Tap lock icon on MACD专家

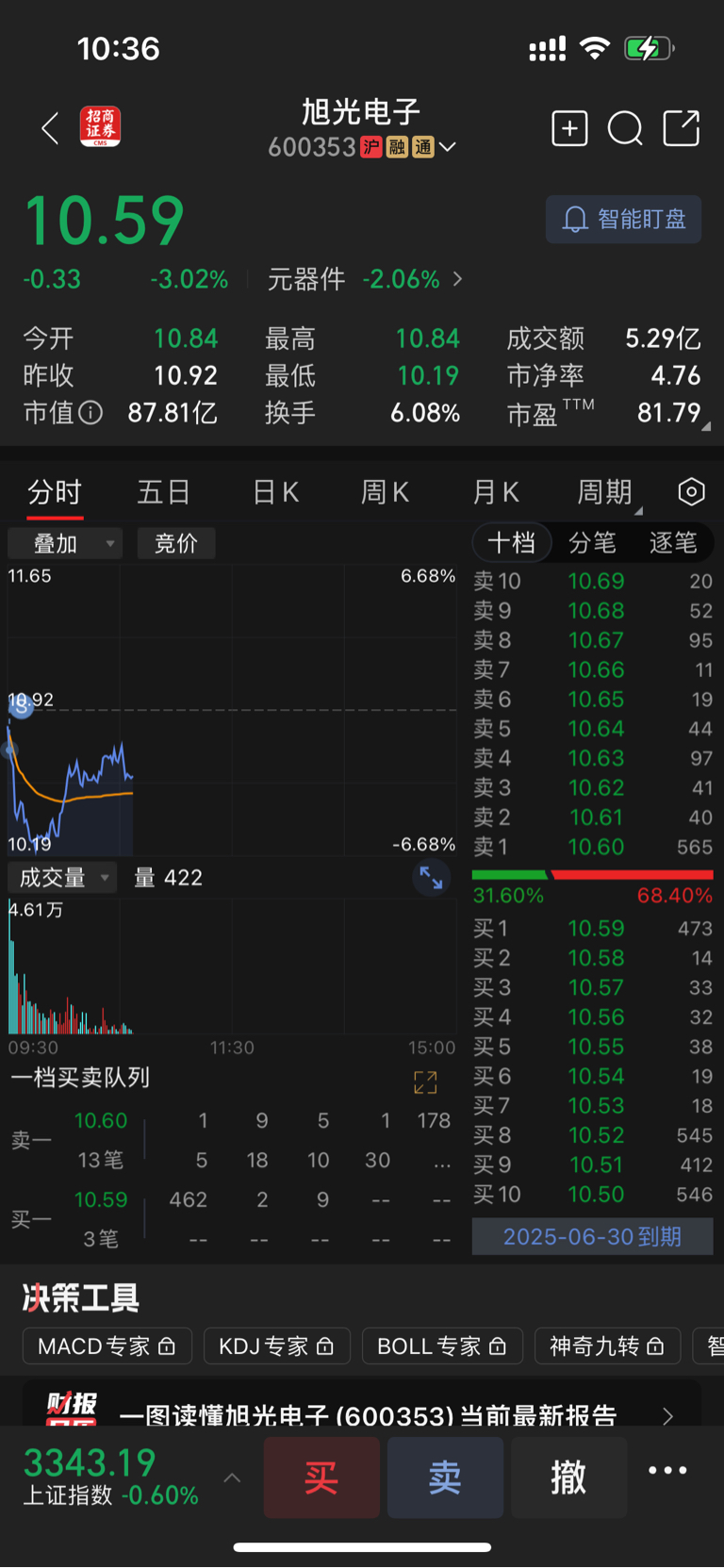[x=167, y=1345]
